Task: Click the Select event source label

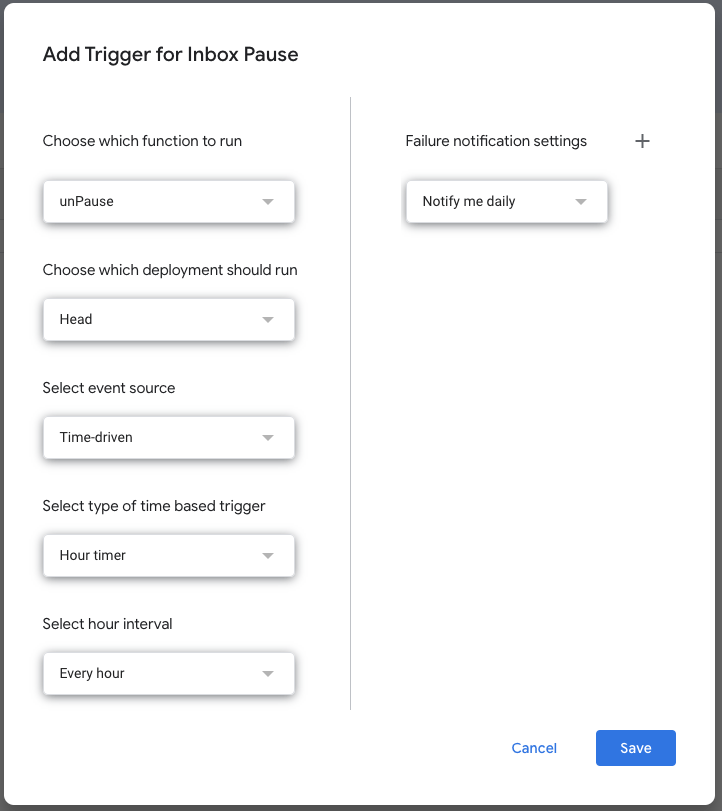Action: [109, 388]
